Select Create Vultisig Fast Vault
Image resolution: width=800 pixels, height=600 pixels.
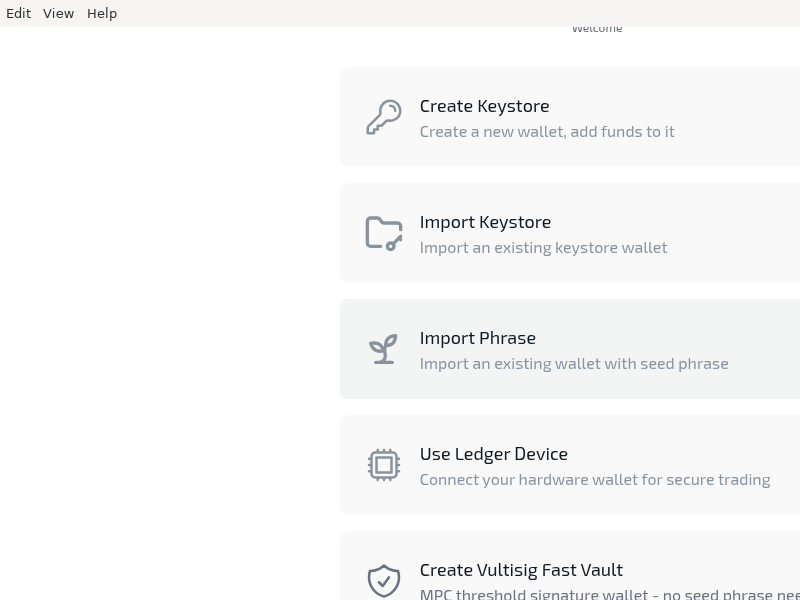point(570,566)
